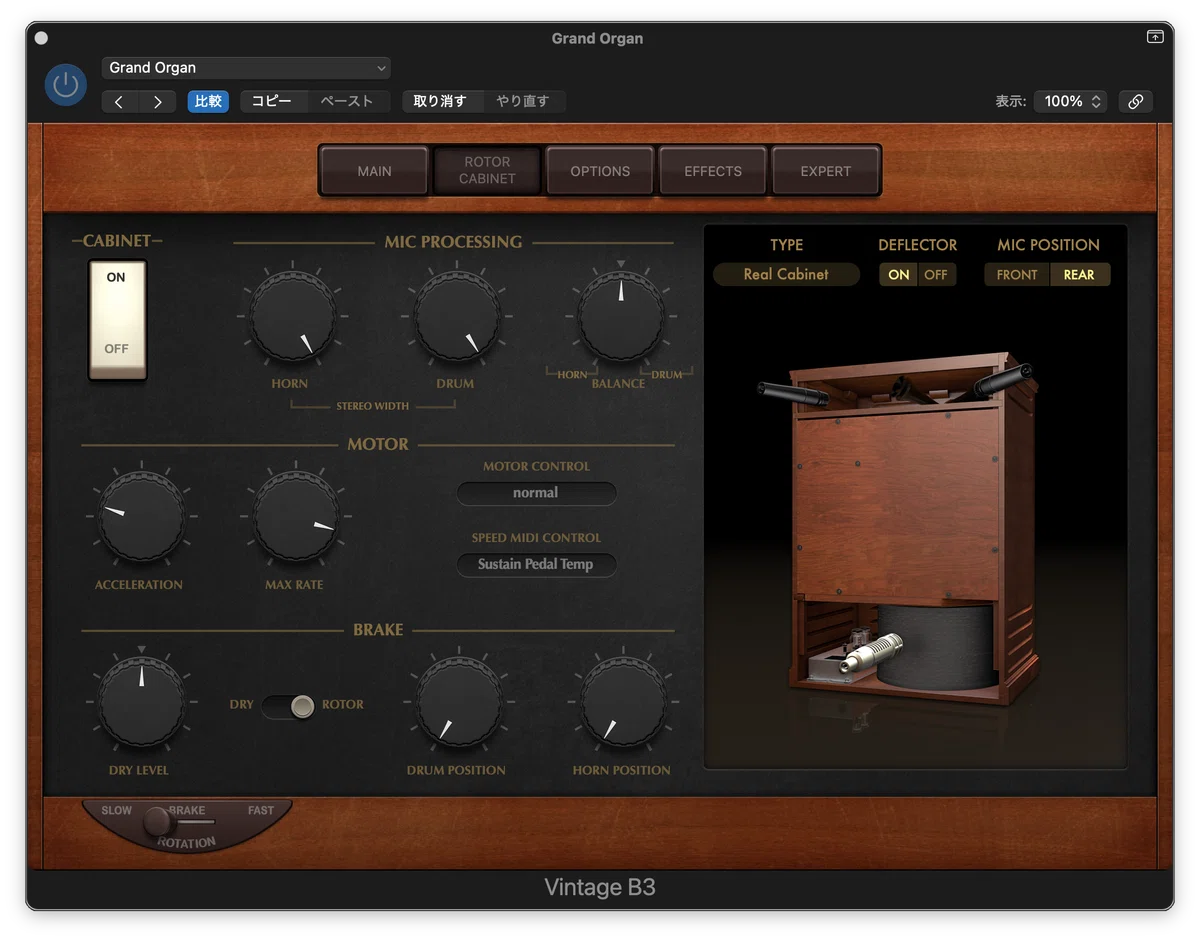
Task: Set rotation to BRAKE
Action: pyautogui.click(x=187, y=810)
